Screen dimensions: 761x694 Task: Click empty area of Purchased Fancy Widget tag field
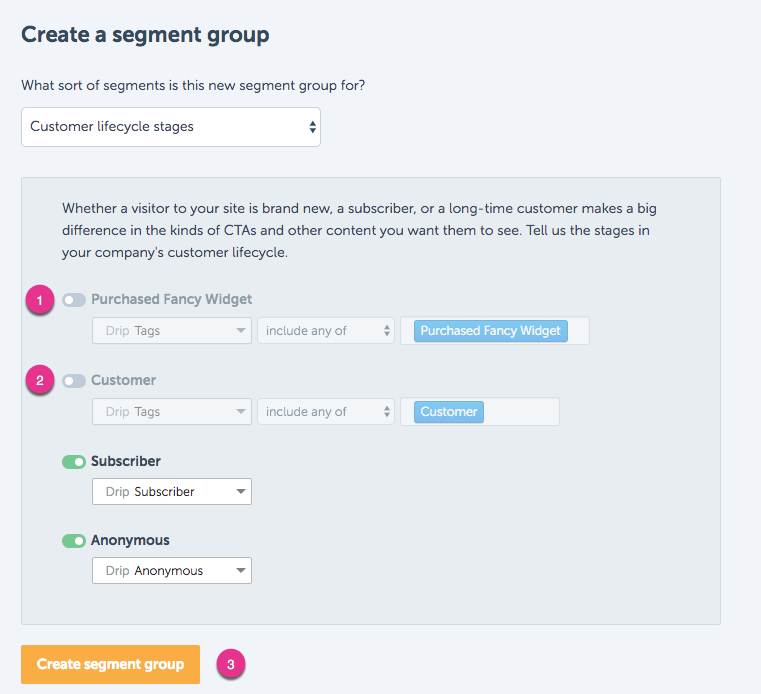578,331
